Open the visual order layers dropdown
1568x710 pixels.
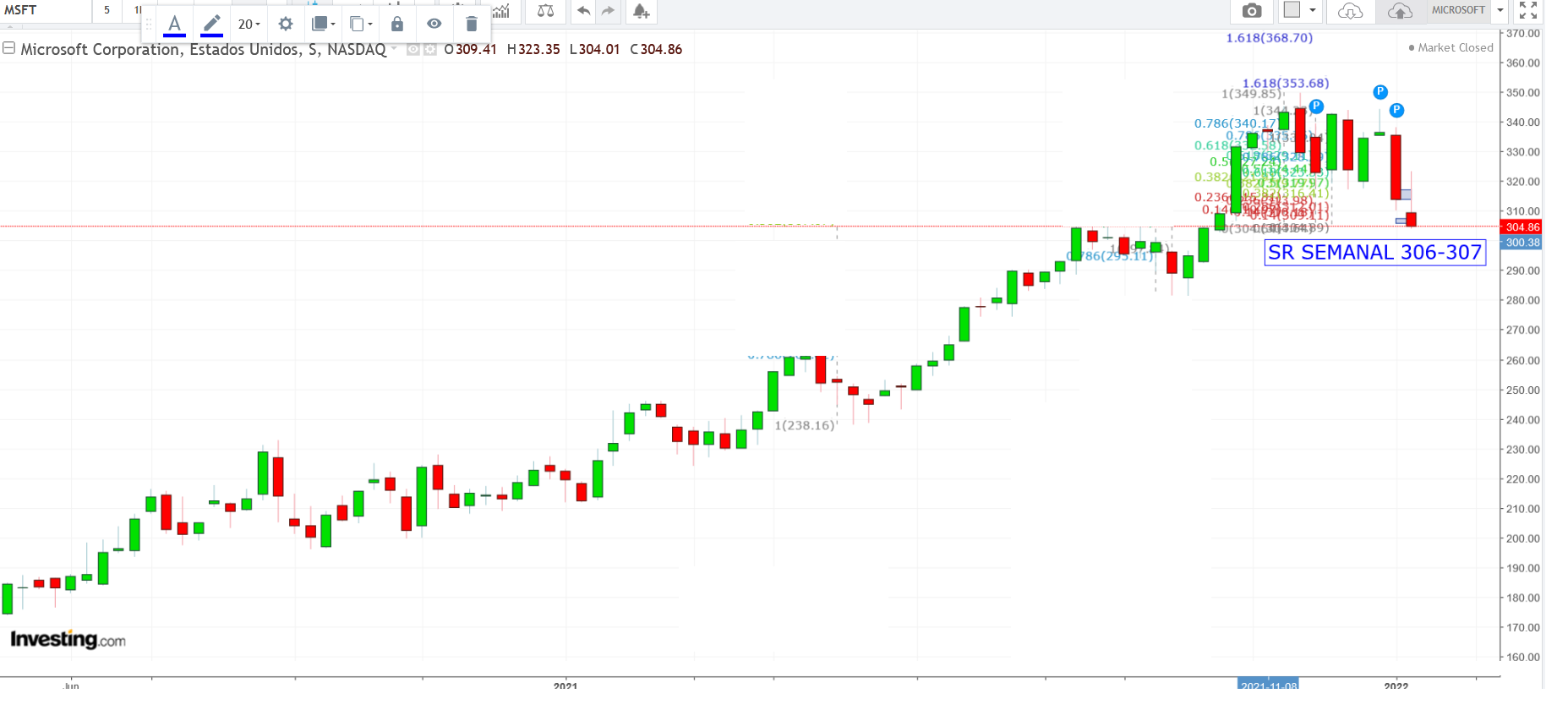pos(323,24)
